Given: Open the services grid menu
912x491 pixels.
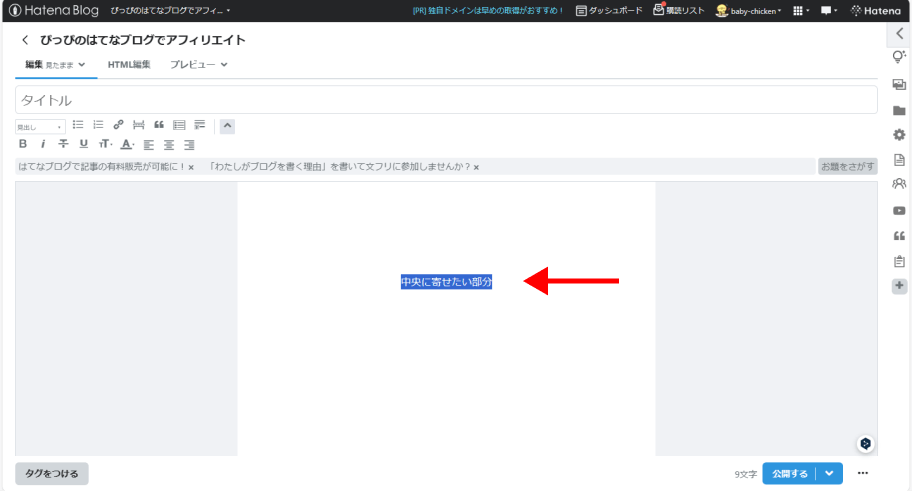Looking at the screenshot, I should pos(801,11).
